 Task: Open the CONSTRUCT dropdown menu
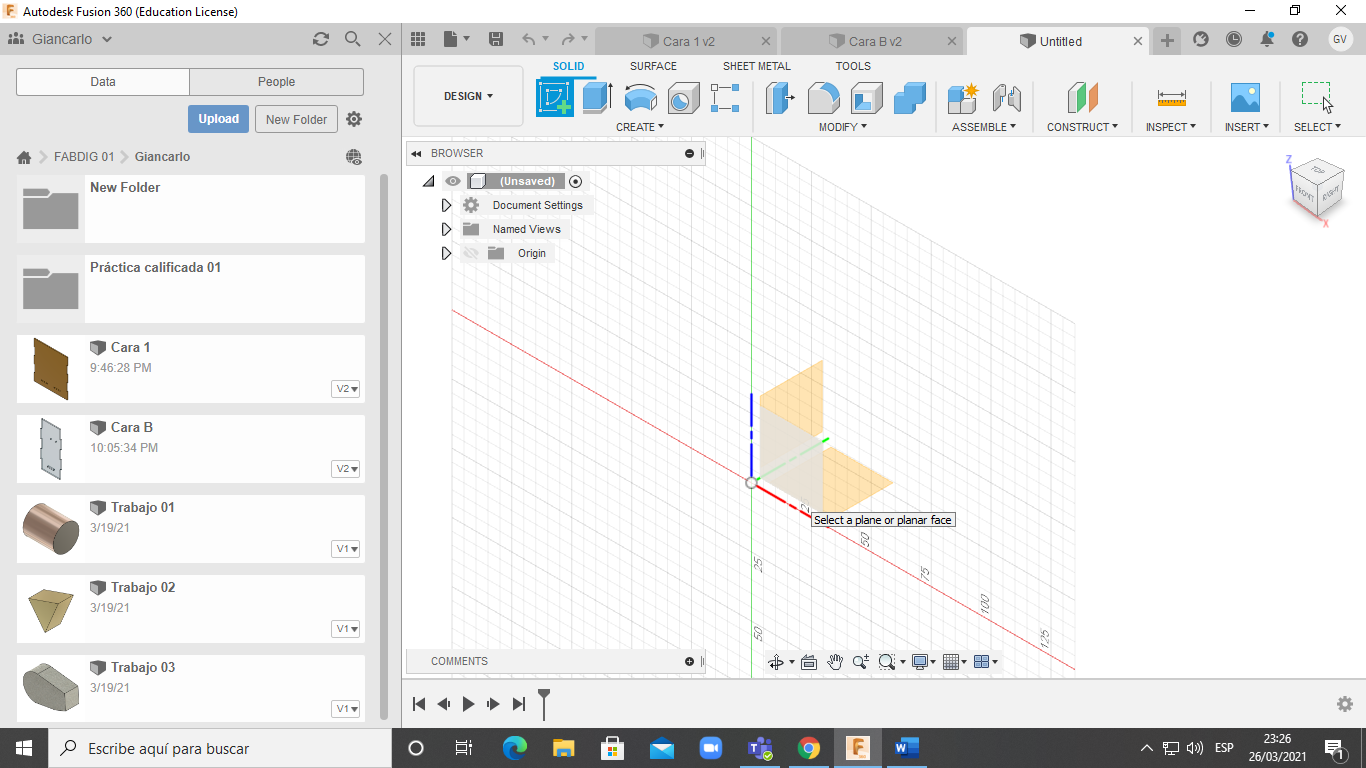coord(1083,127)
